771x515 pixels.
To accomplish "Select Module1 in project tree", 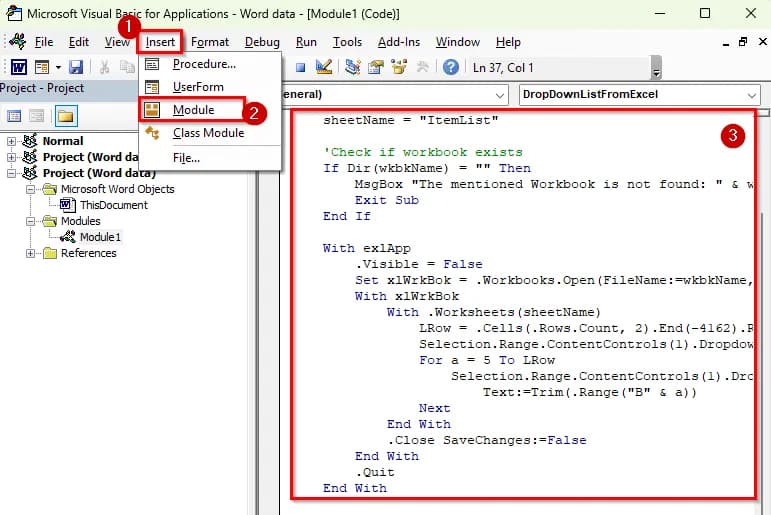I will coord(100,237).
